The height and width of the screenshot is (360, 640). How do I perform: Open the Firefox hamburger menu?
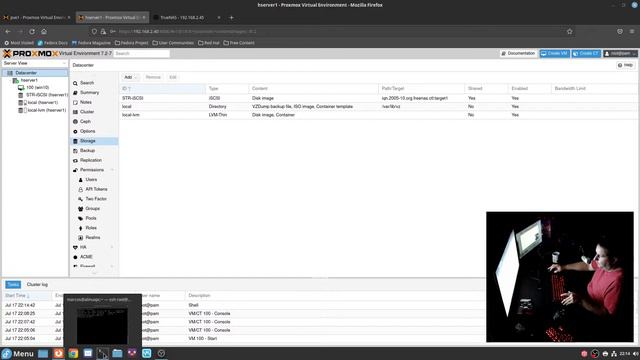[632, 31]
